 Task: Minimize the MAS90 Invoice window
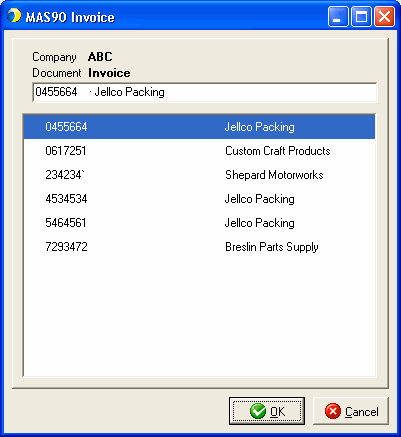click(x=338, y=16)
